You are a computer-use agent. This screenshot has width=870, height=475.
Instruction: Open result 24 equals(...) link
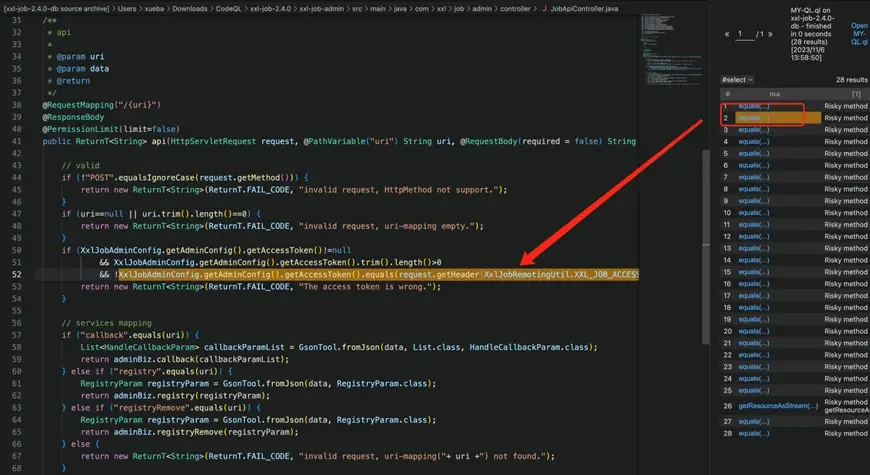[x=753, y=378]
